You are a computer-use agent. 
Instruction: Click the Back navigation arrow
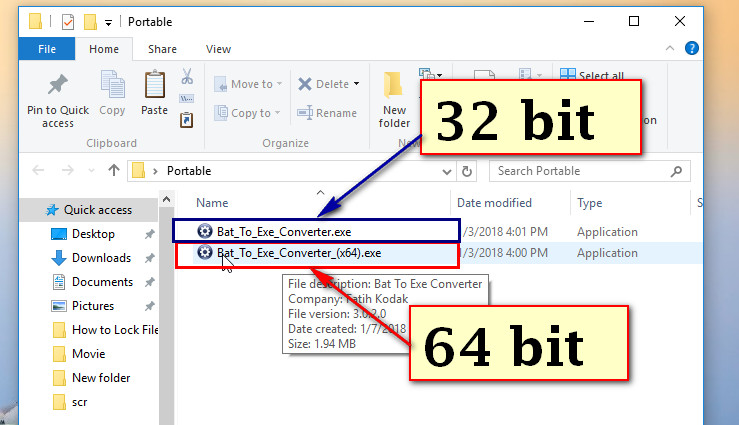pos(38,170)
